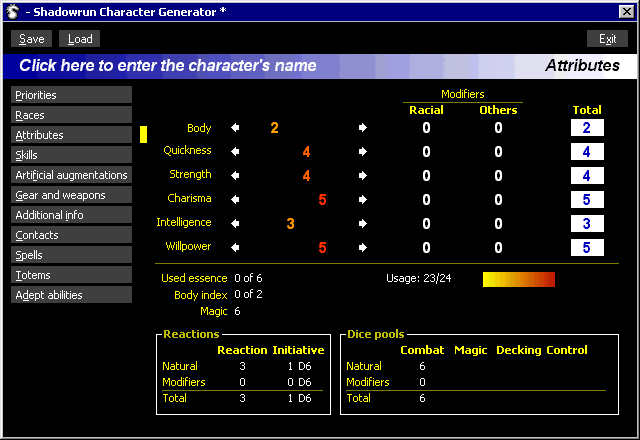This screenshot has width=640, height=440.
Task: Click the 'Usage: 23/24' text
Action: coord(419,278)
